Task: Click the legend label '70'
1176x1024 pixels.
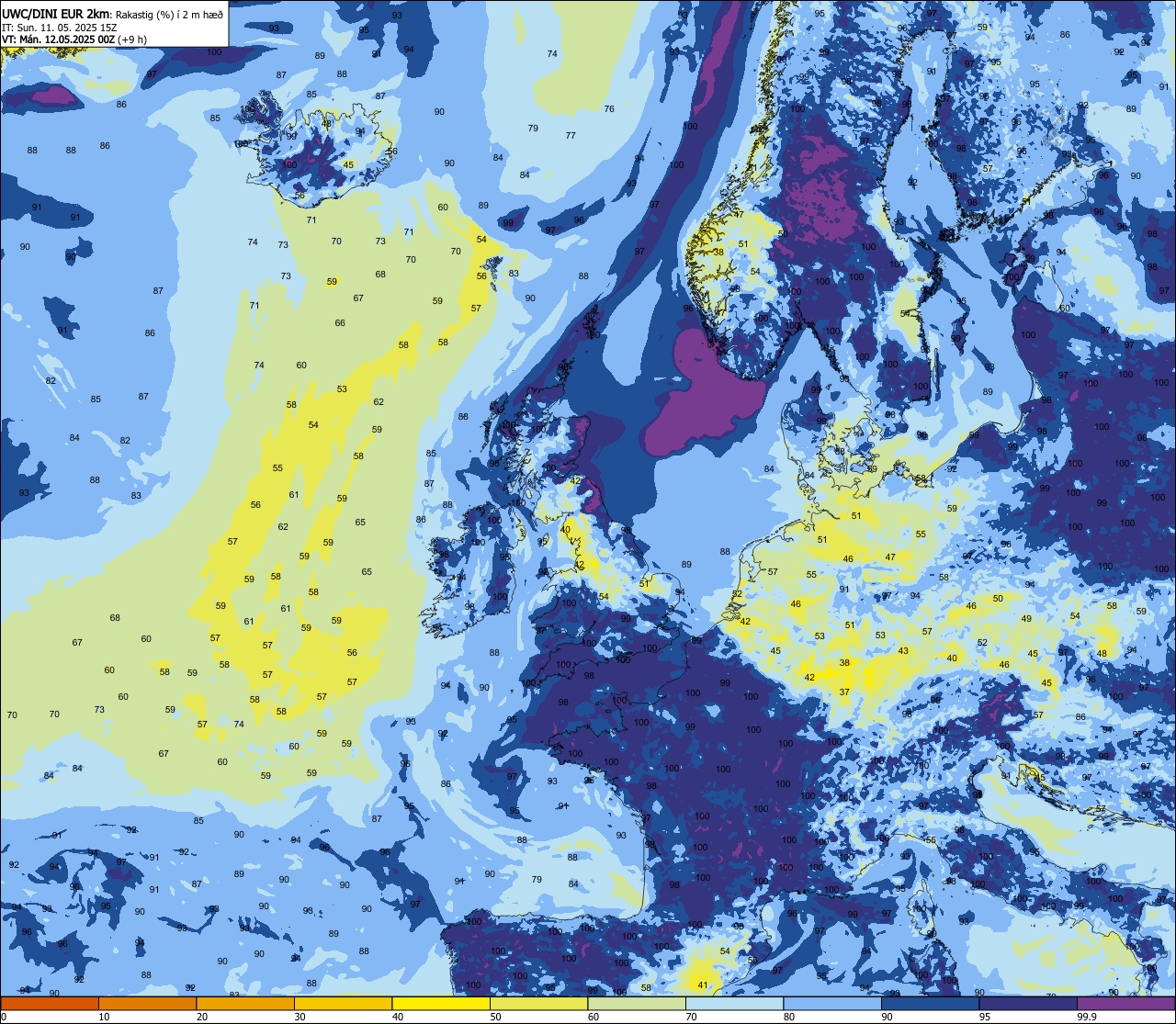Action: pos(691,1017)
